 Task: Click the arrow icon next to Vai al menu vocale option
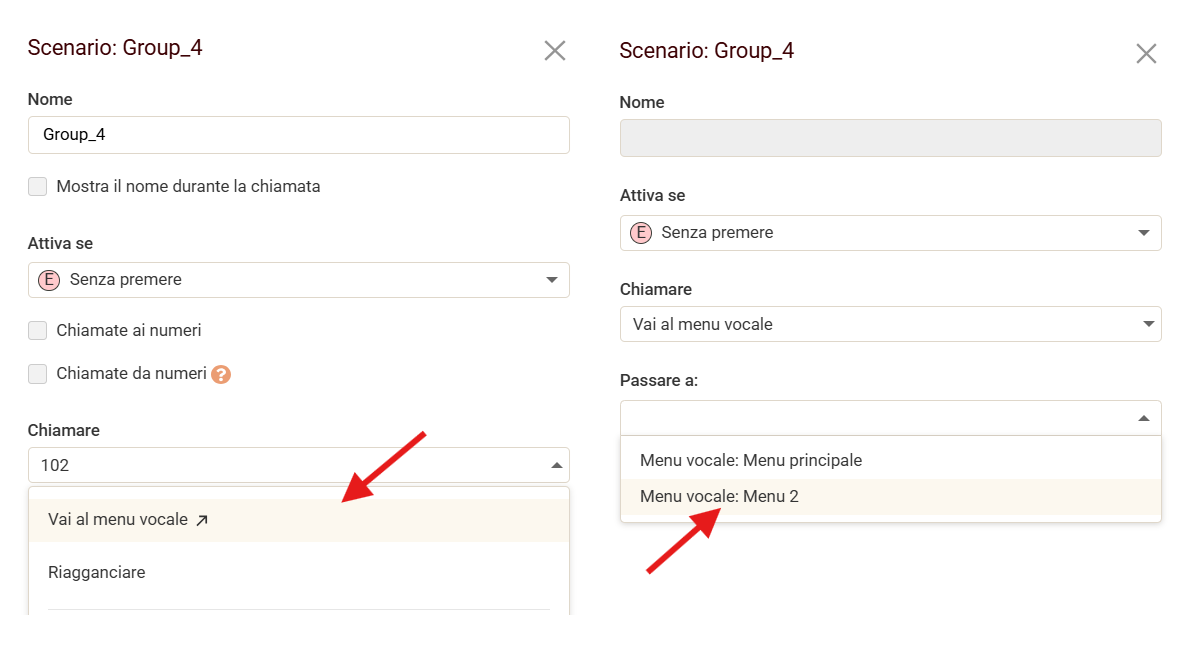coord(202,520)
